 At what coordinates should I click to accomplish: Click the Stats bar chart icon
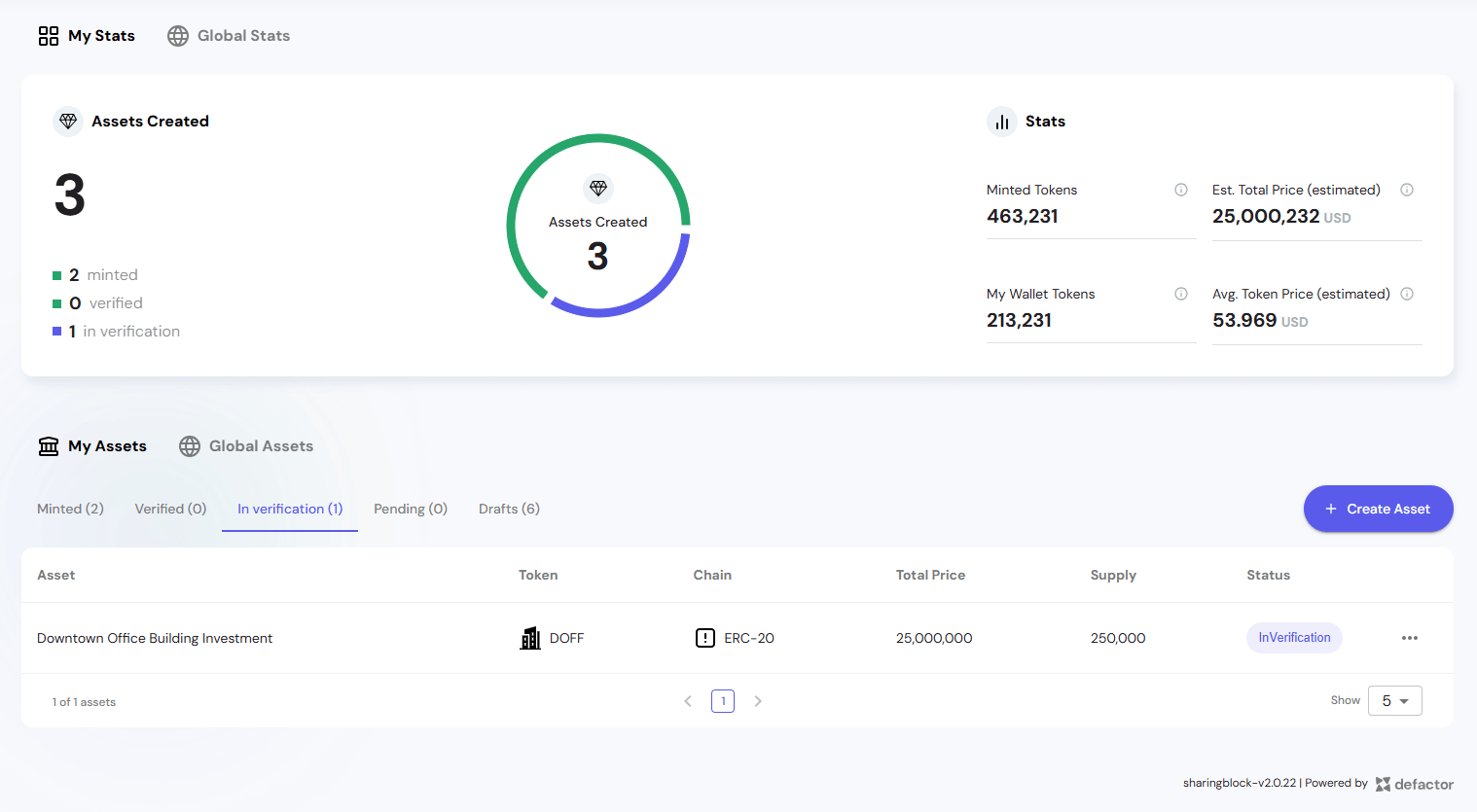(x=1002, y=122)
